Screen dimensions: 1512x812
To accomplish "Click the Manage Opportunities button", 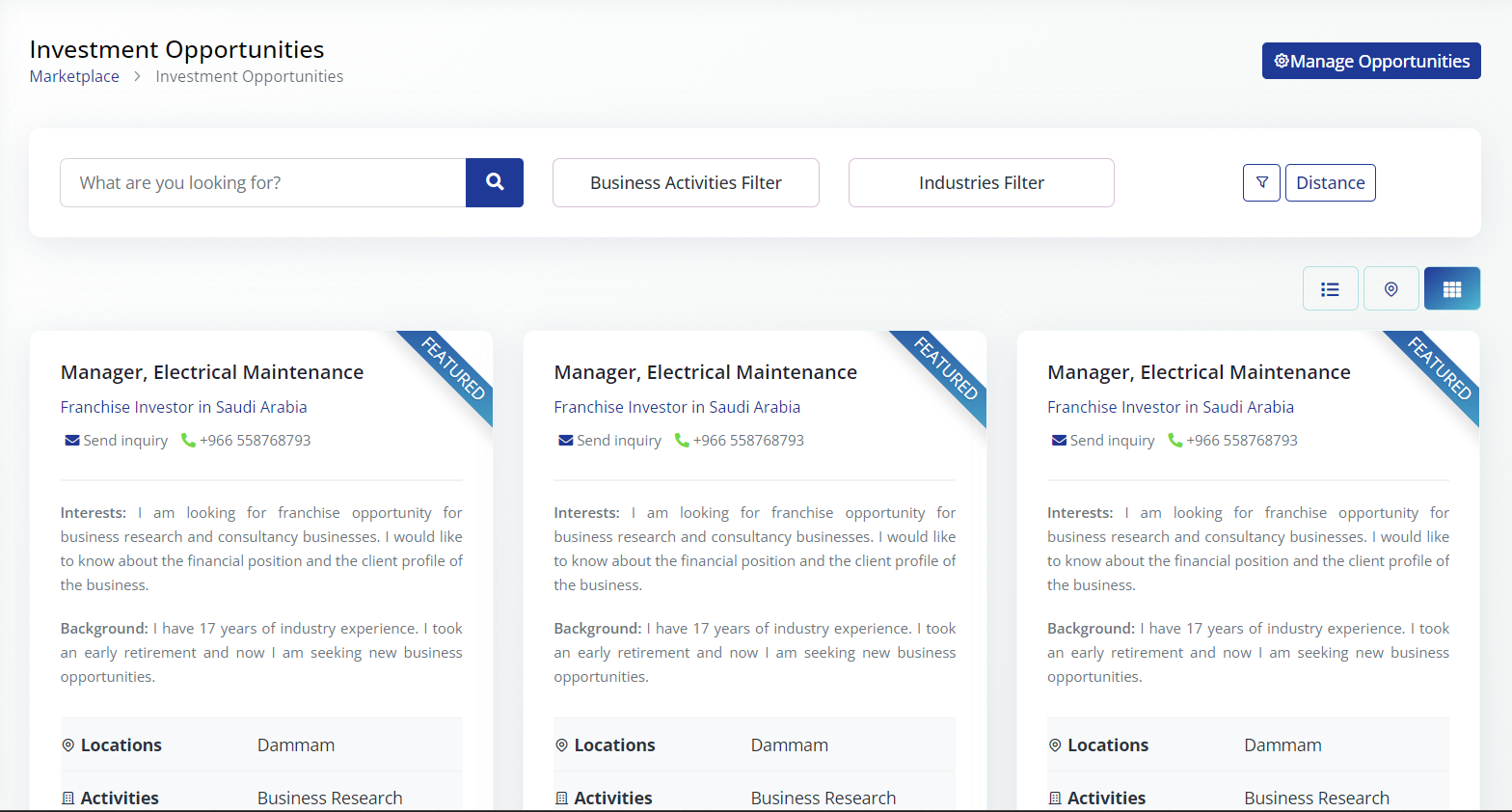I will tap(1370, 61).
